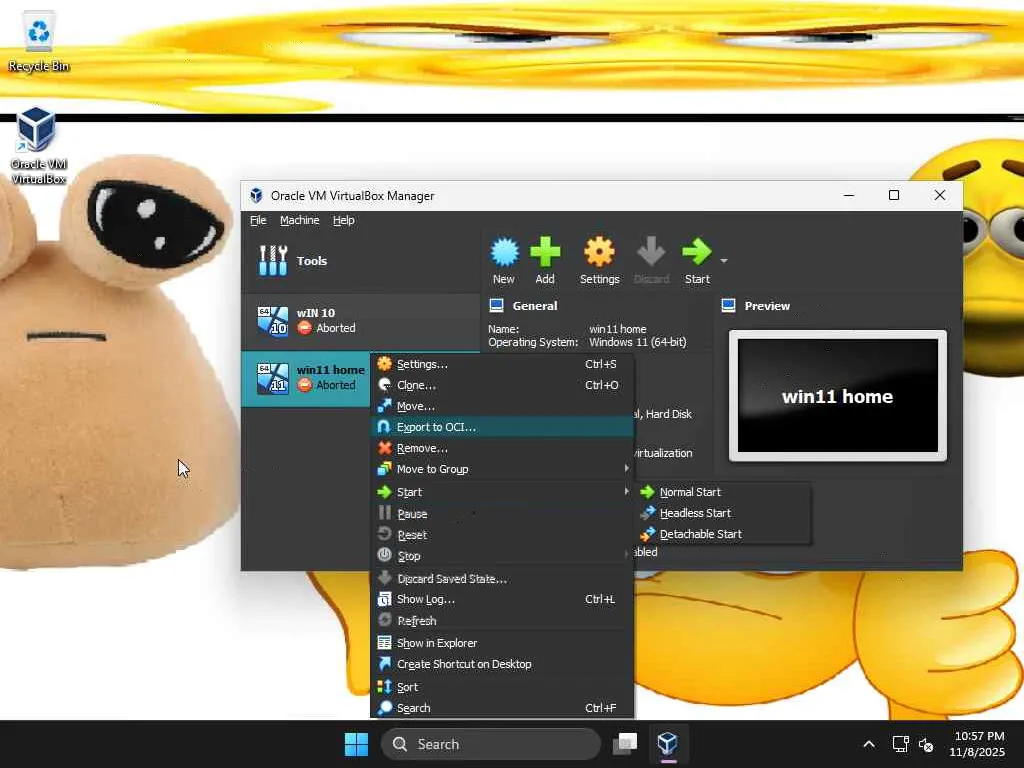Maximize the VirtualBox Manager window
This screenshot has height=768, width=1024.
pyautogui.click(x=894, y=195)
